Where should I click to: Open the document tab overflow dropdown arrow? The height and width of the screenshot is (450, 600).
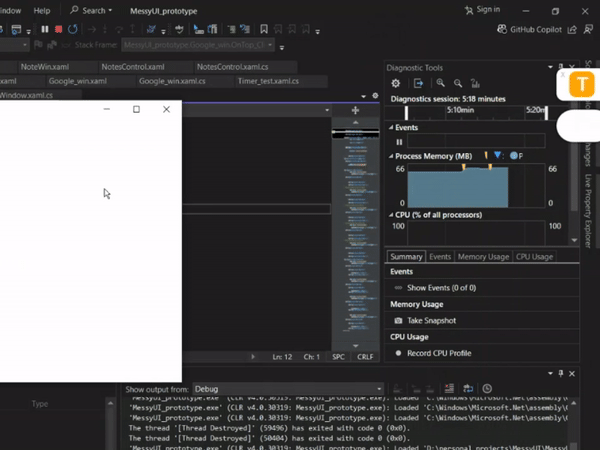point(364,96)
